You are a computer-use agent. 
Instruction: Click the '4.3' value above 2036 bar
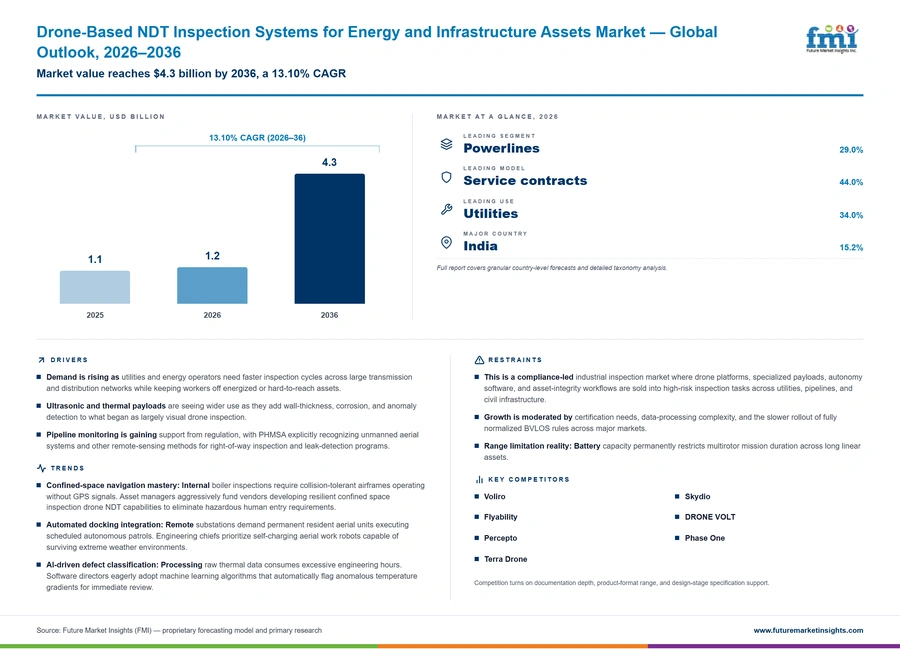[x=329, y=162]
